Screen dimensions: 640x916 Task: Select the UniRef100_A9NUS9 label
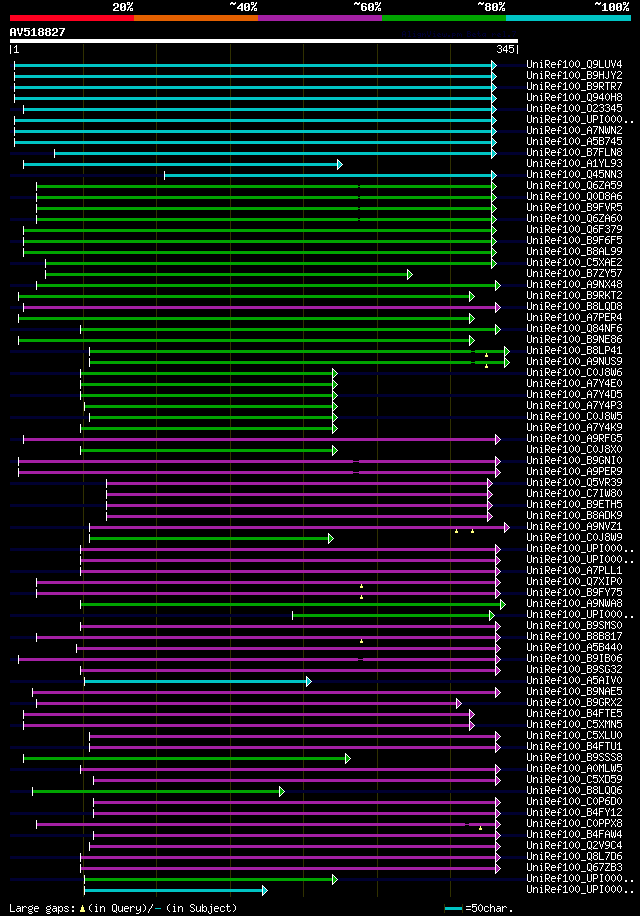(574, 362)
